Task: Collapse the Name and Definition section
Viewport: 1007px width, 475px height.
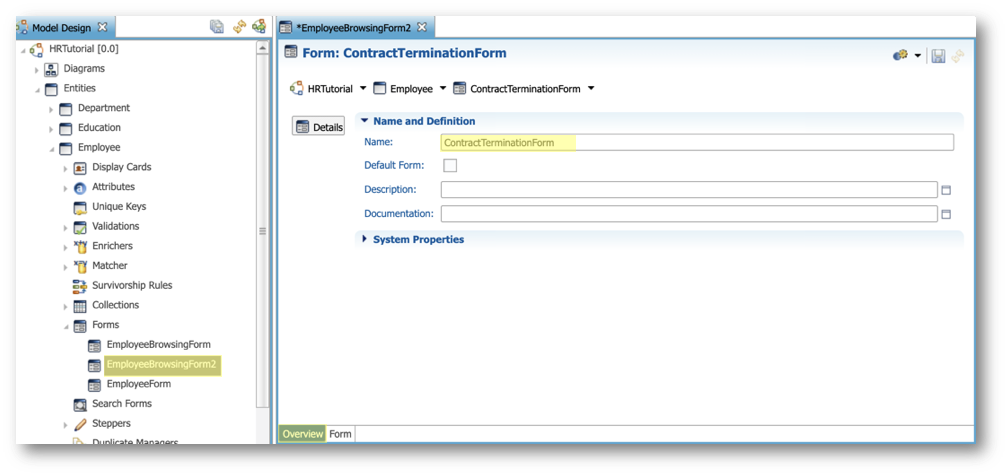Action: (x=365, y=121)
